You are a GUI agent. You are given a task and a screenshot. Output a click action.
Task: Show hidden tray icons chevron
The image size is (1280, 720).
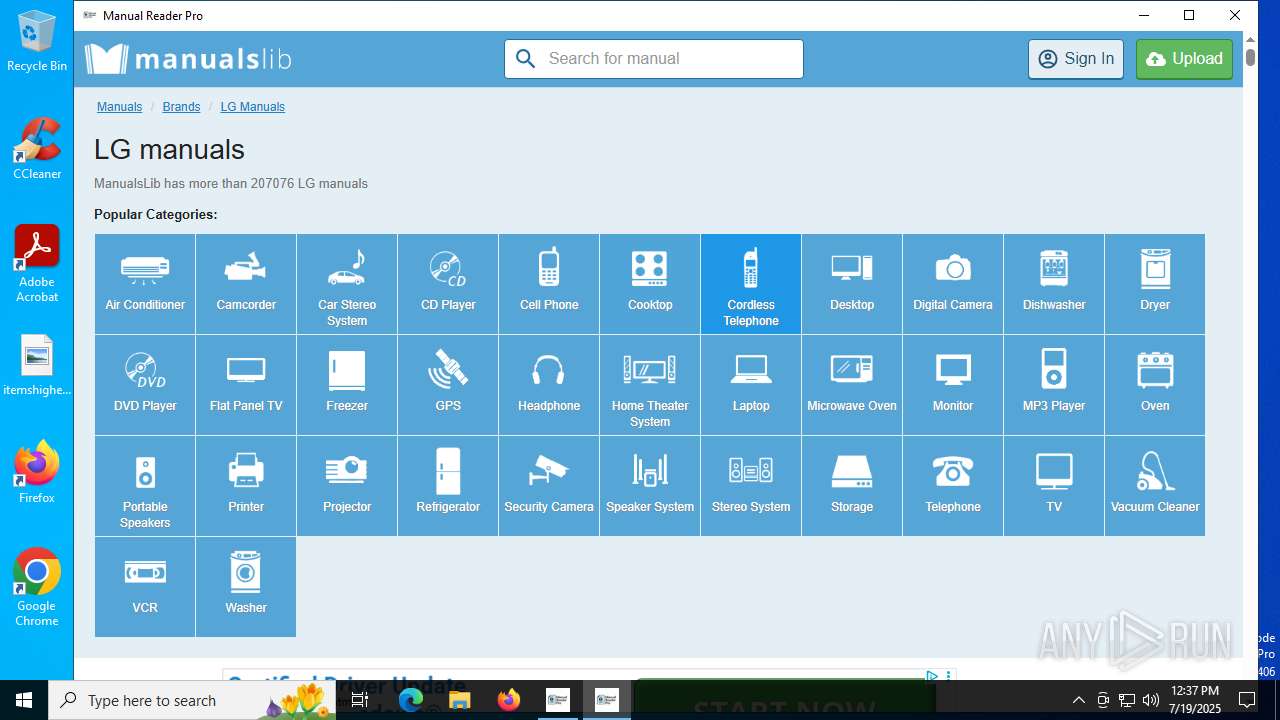click(x=1078, y=700)
